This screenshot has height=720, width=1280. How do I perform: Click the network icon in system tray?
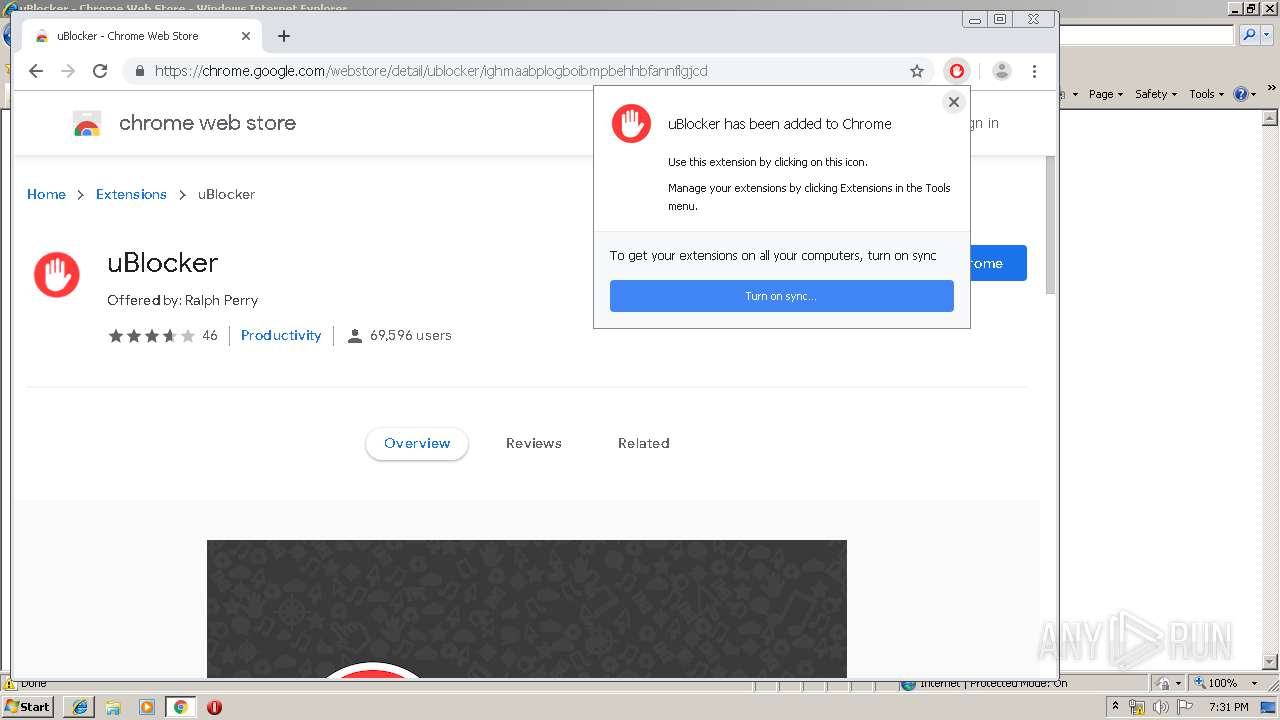(1137, 707)
